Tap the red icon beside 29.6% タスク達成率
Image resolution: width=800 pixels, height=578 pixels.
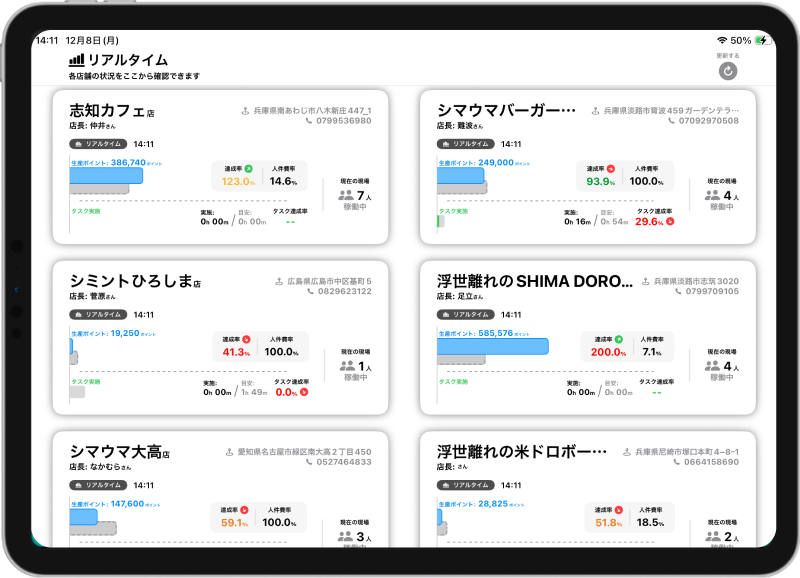(x=670, y=221)
